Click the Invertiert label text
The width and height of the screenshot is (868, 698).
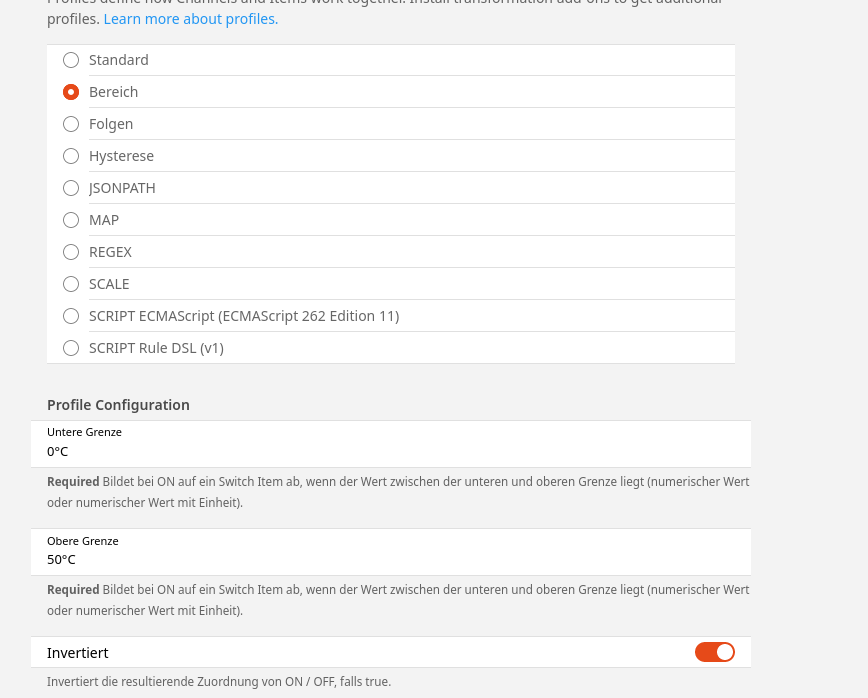77,653
